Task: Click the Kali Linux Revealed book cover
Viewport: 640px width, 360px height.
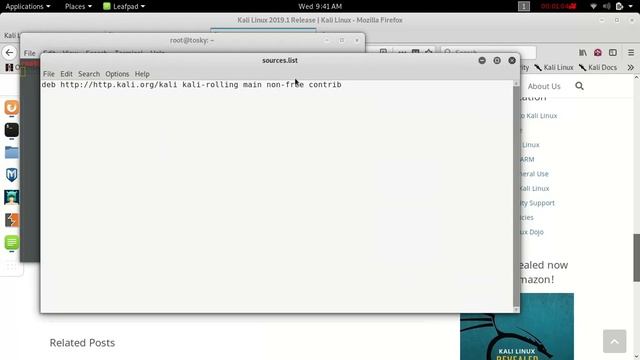Action: click(517, 326)
